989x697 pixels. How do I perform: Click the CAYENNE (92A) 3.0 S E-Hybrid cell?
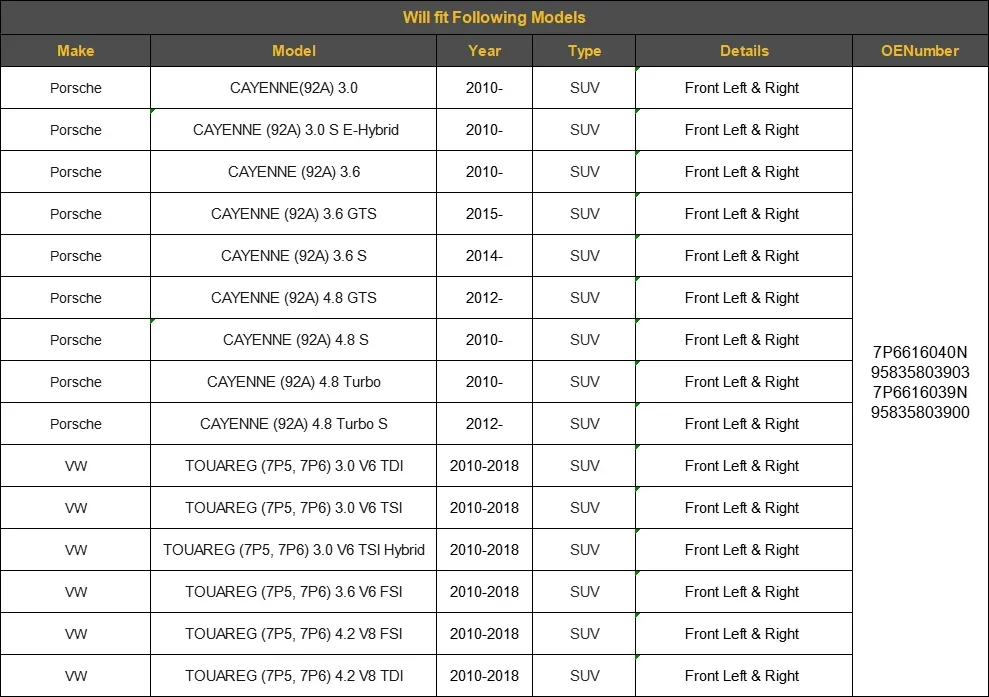293,130
